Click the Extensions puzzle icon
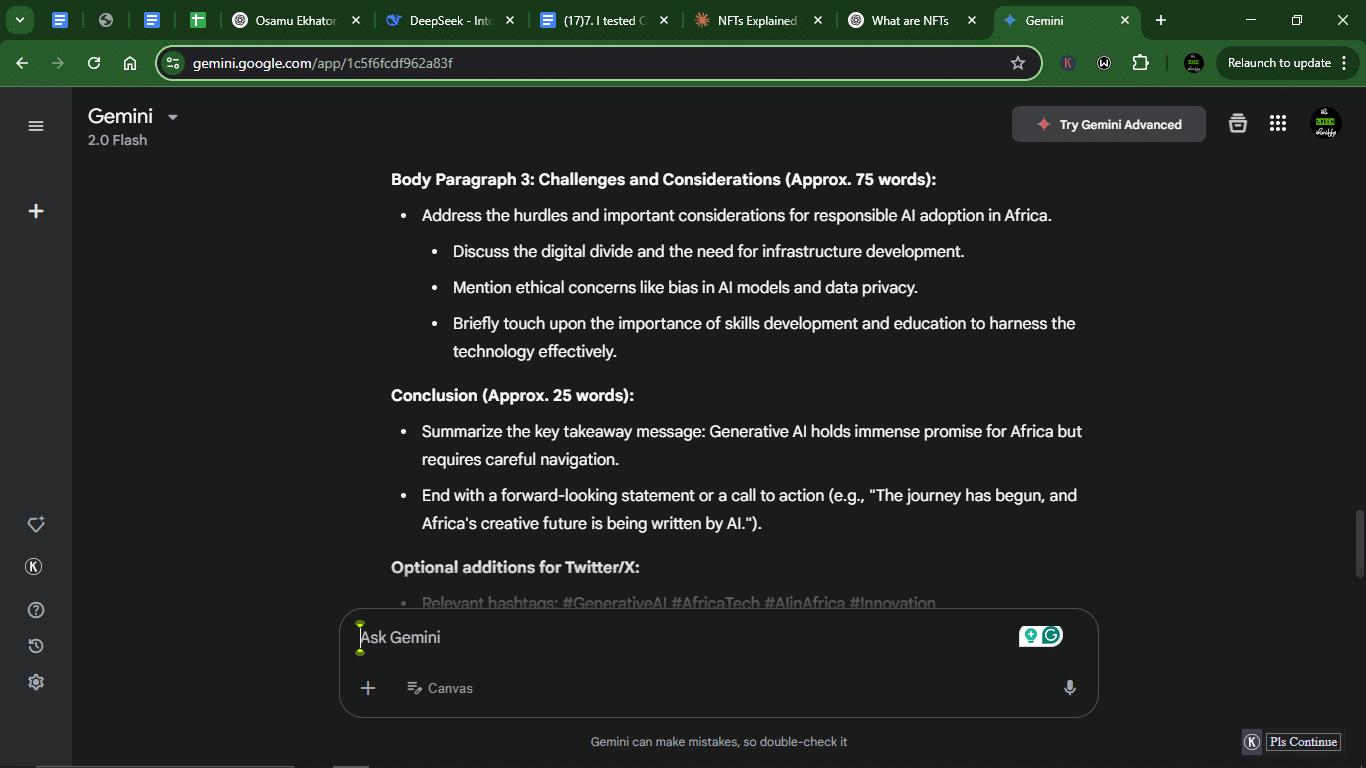 coord(1140,63)
